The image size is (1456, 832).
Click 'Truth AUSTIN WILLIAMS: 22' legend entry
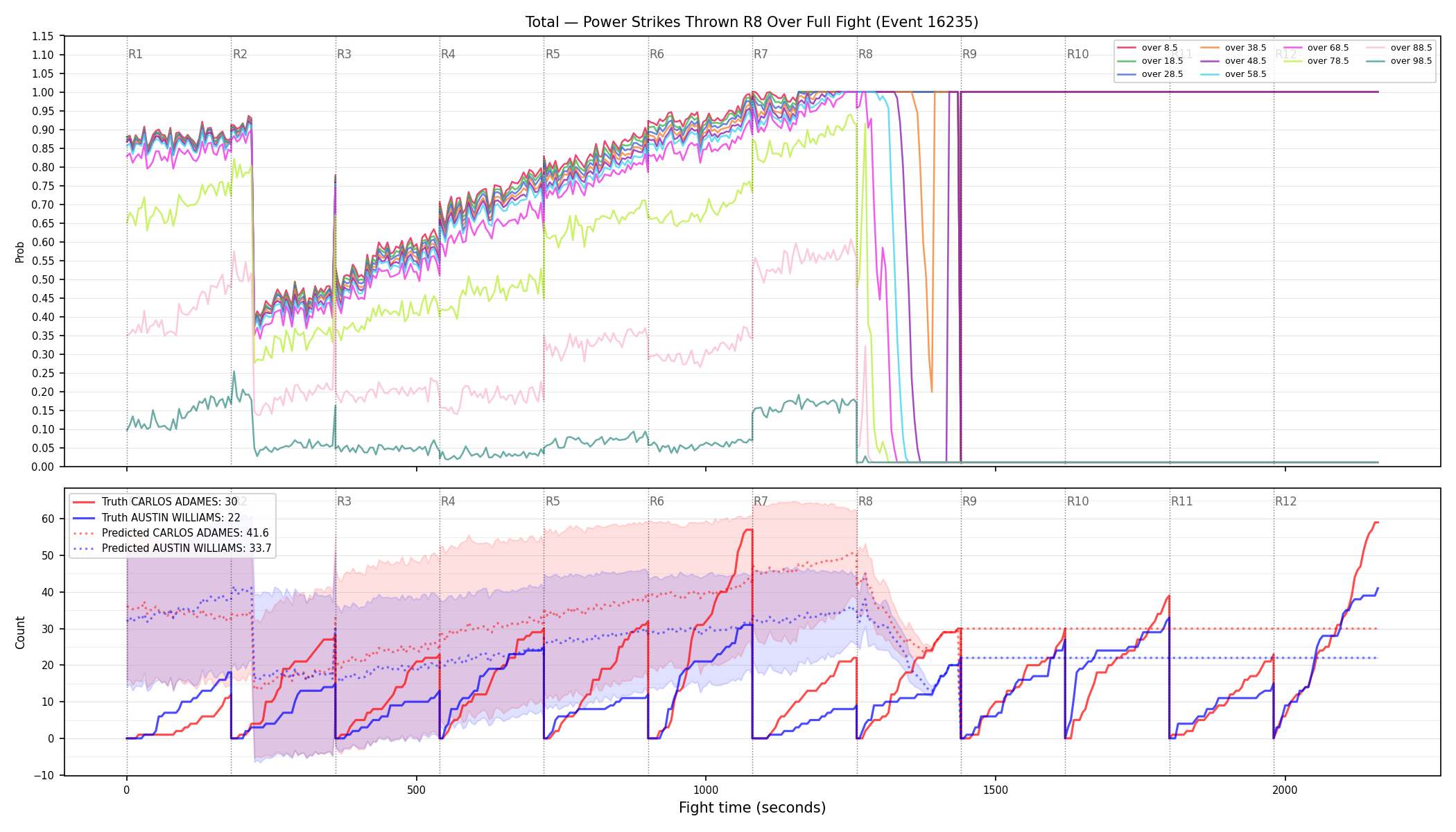click(x=157, y=517)
